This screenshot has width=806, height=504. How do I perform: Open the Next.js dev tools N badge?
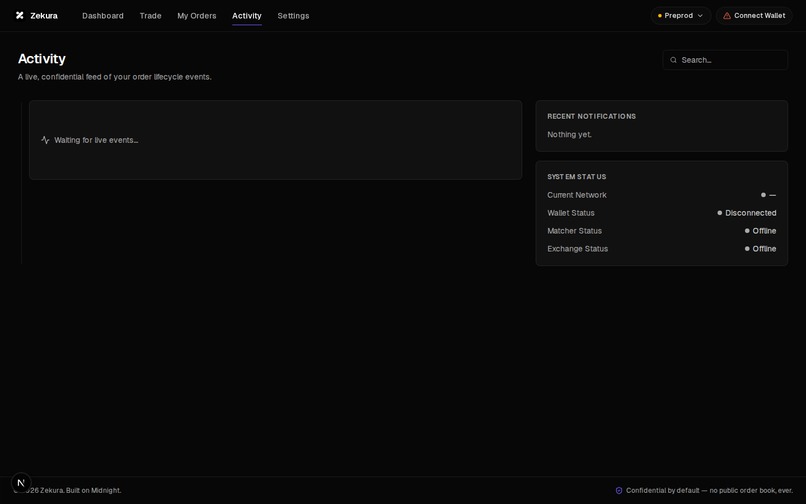coord(21,483)
